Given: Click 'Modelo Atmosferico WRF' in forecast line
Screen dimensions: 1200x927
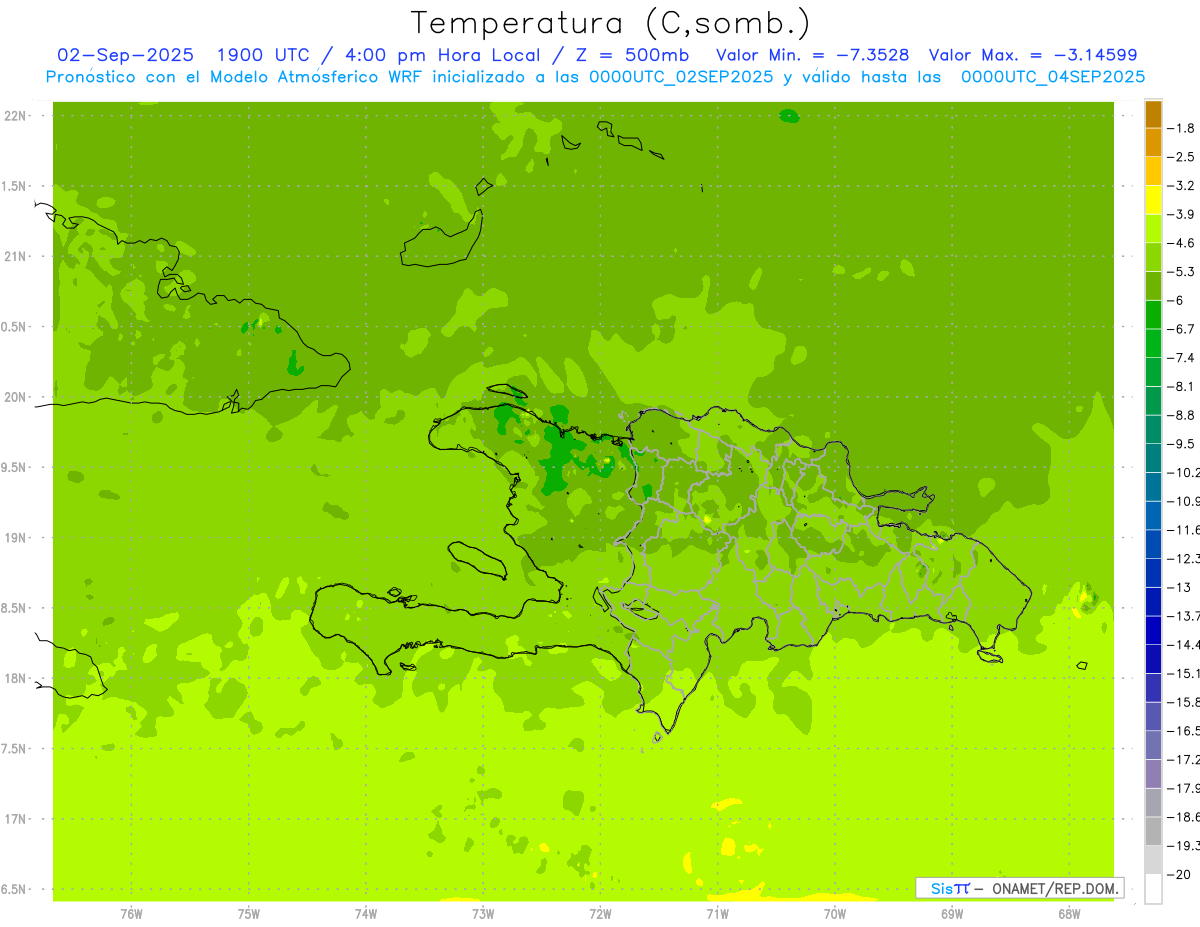Looking at the screenshot, I should tap(289, 77).
